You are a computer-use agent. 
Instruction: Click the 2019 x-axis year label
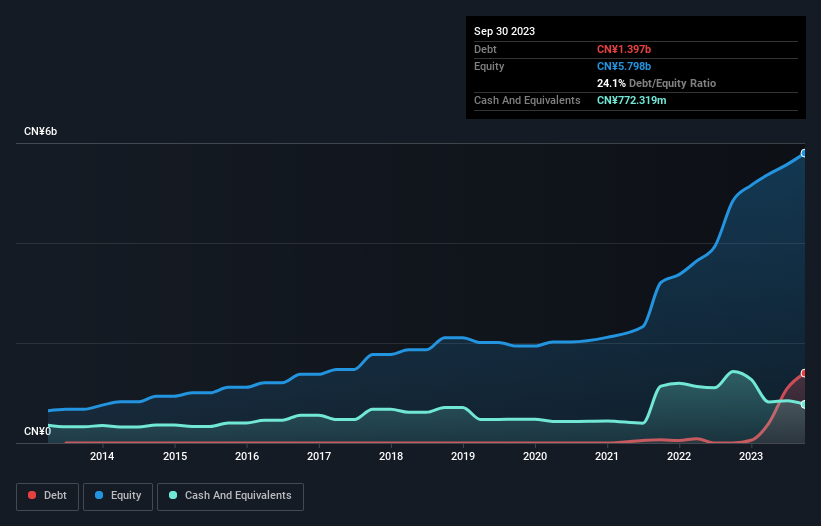463,456
